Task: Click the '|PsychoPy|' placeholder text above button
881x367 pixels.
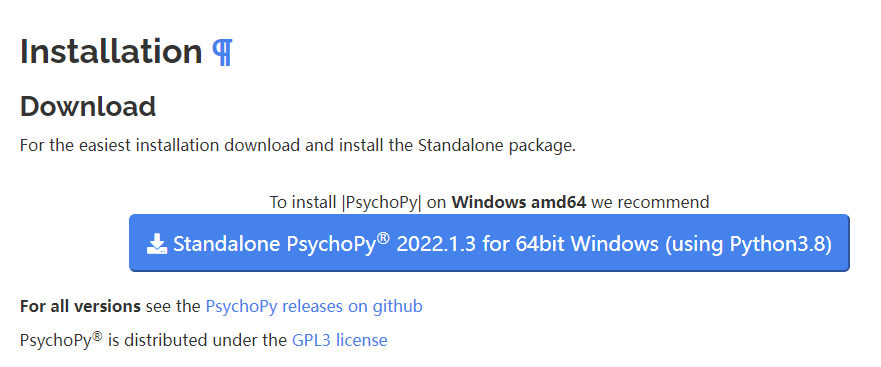Action: click(x=382, y=202)
